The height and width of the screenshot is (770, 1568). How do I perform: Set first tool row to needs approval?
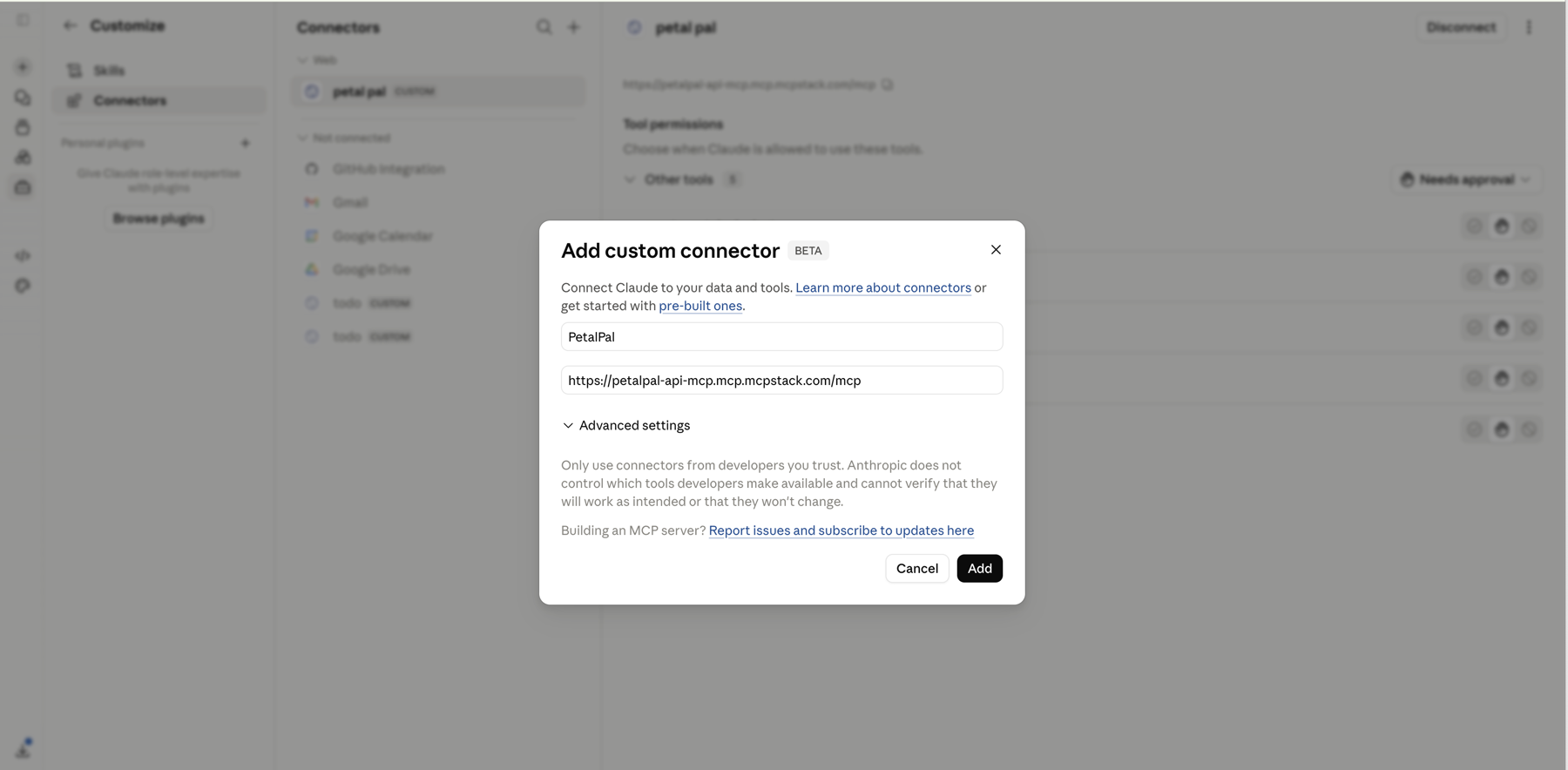pos(1502,226)
